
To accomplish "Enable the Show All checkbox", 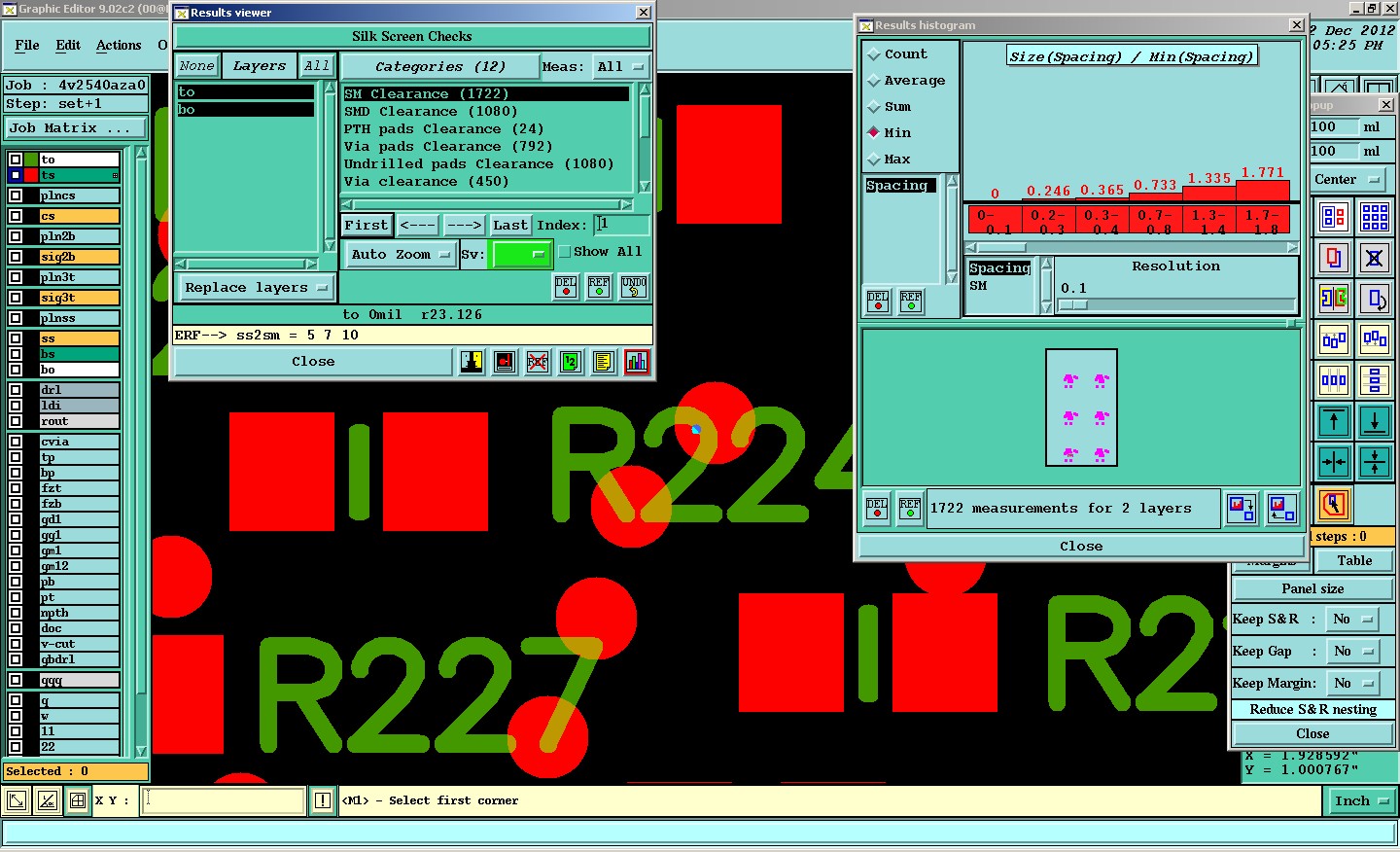I will 565,252.
